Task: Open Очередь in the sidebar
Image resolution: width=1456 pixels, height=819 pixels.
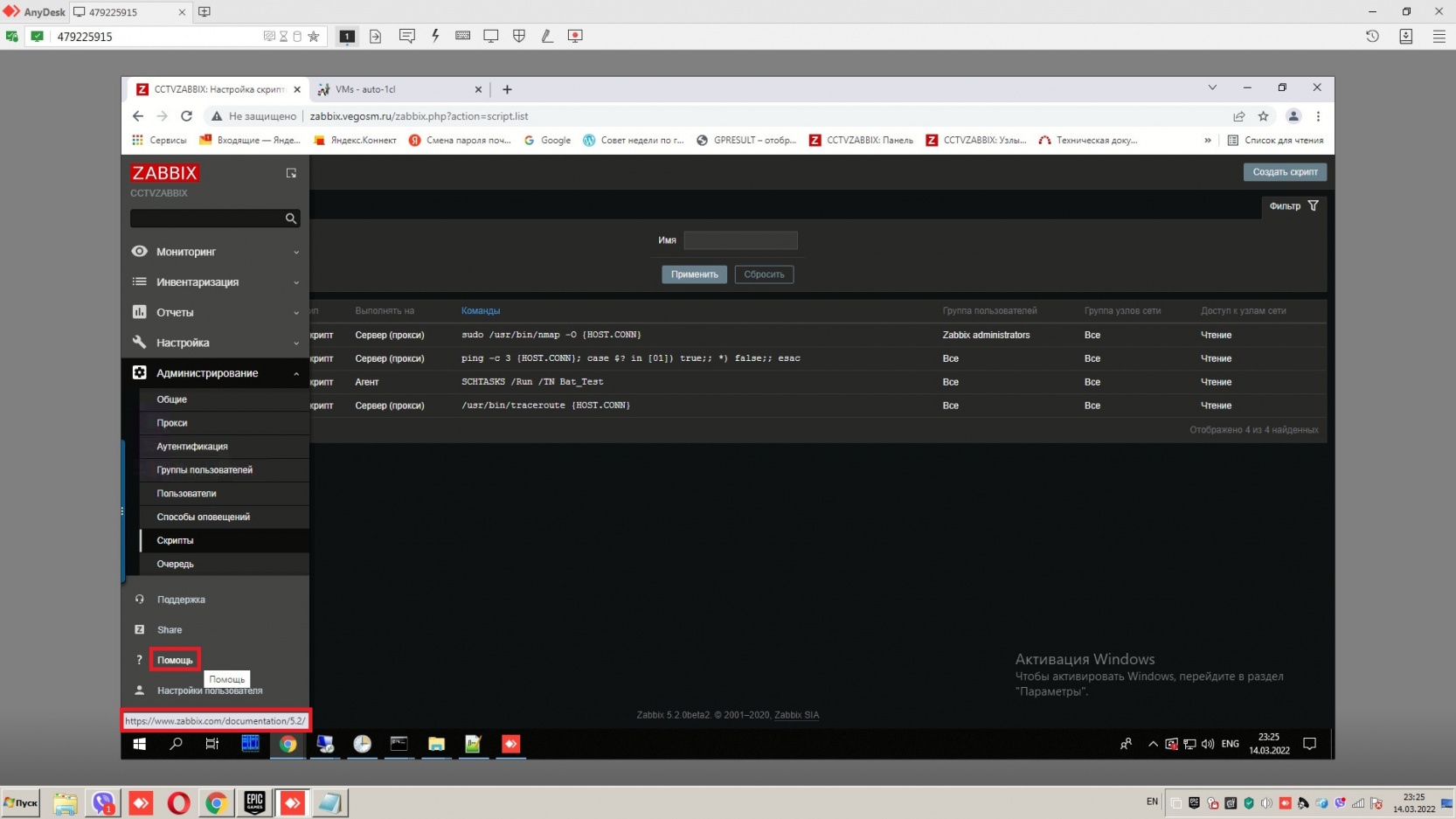Action: point(225,565)
